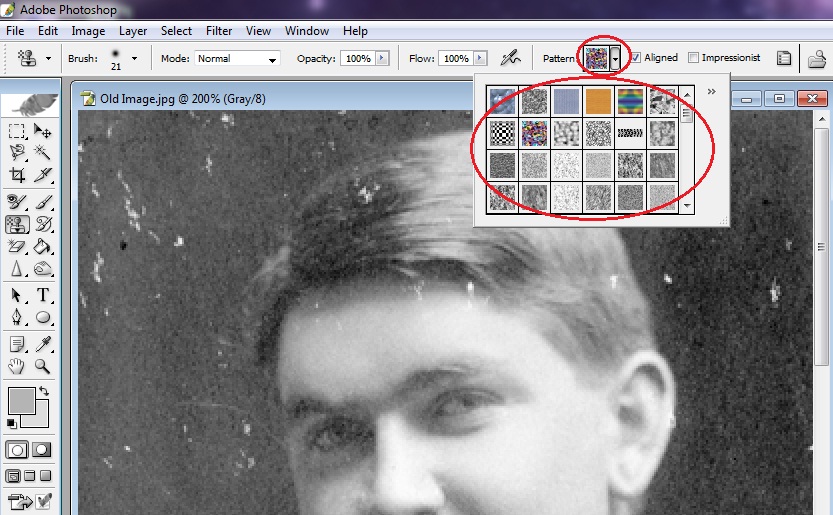The image size is (833, 515).
Task: Select the Path Selection arrow tool
Action: 16,295
